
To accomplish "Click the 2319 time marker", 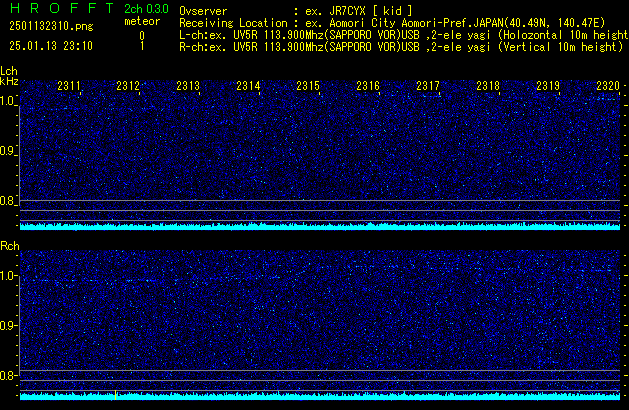I will (x=548, y=86).
